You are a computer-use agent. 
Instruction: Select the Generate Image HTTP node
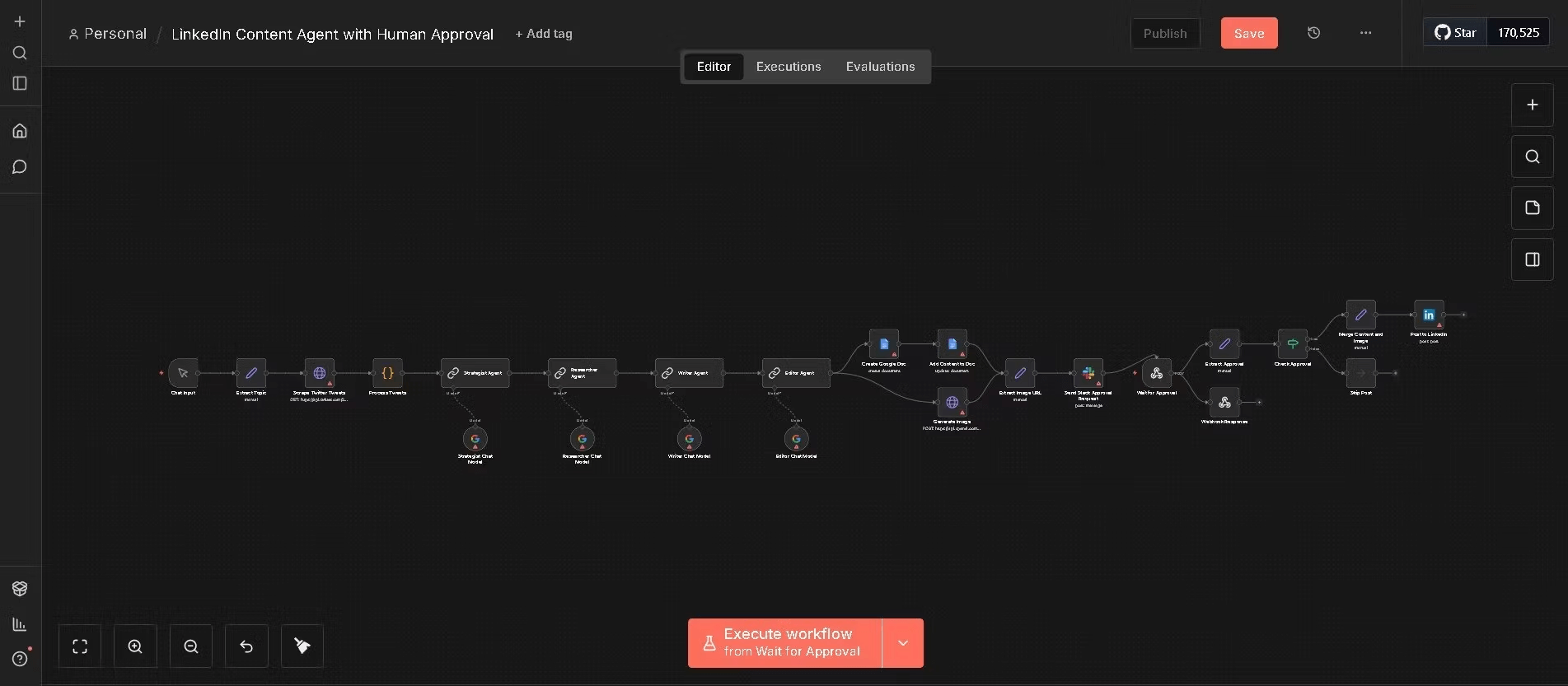tap(953, 402)
